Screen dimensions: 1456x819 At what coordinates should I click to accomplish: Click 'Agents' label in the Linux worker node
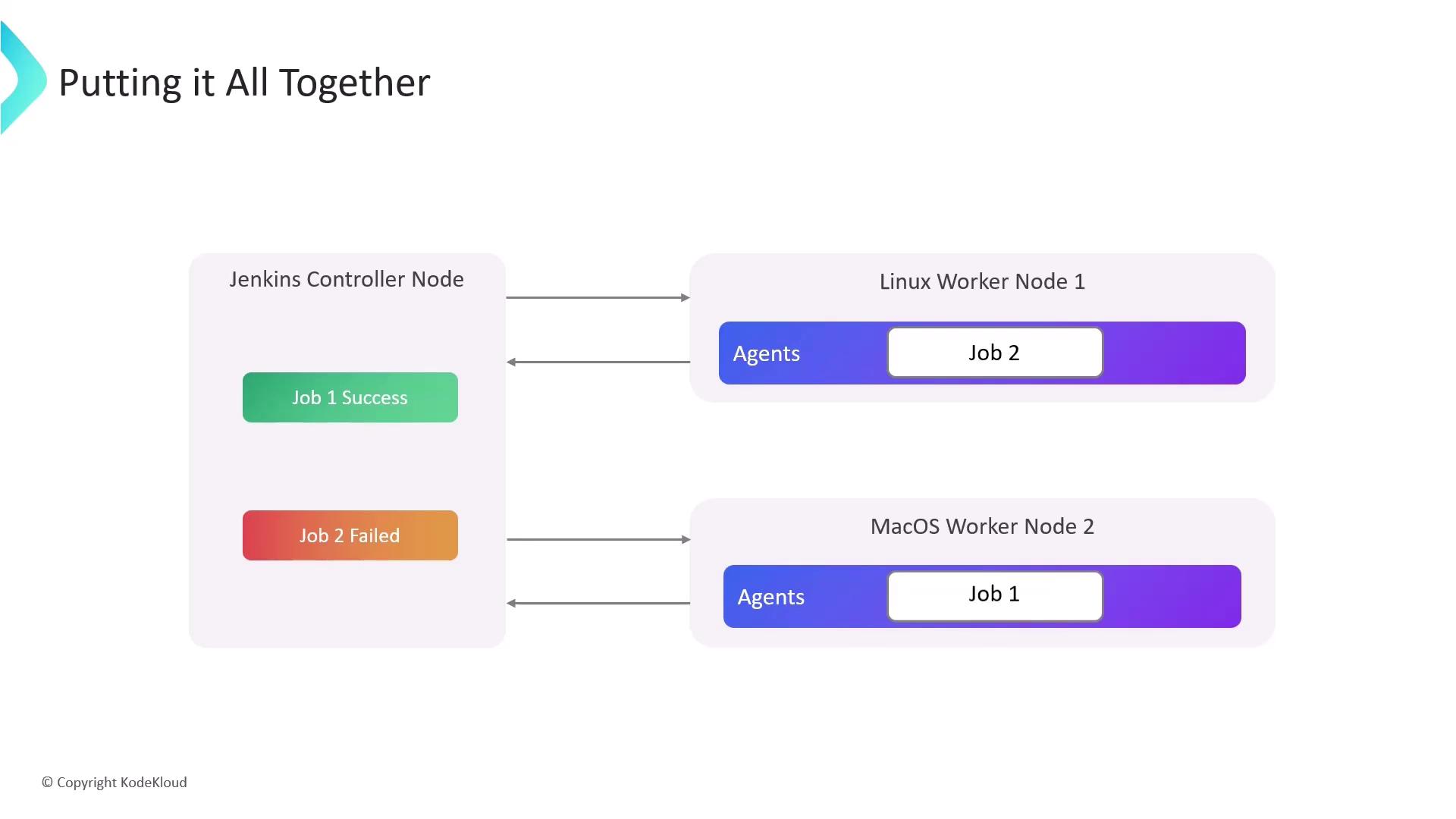(x=766, y=353)
